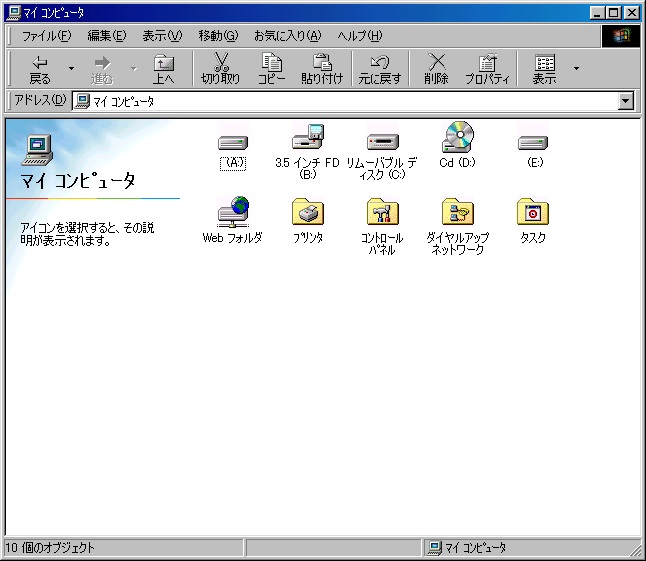Viewport: 646px width, 561px height.
Task: Click the 削除 toolbar button
Action: click(436, 68)
